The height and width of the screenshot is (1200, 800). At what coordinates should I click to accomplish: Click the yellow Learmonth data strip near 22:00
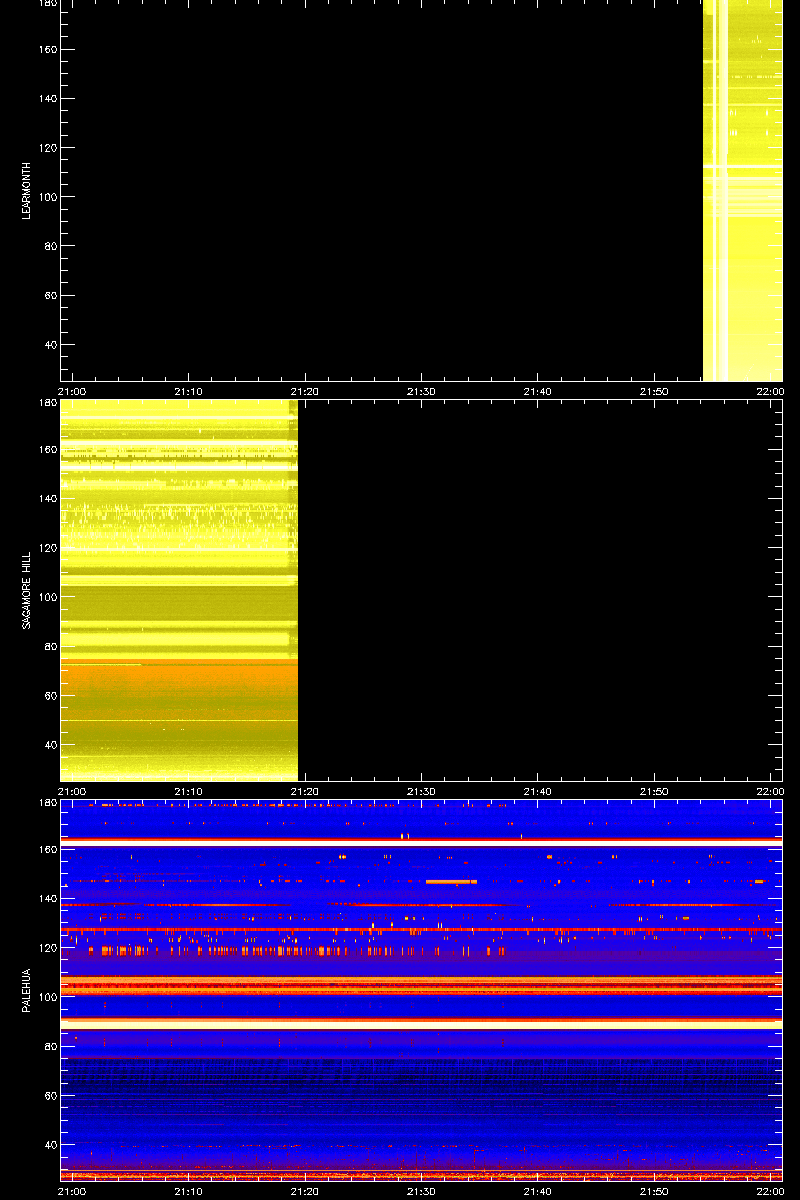pyautogui.click(x=743, y=191)
